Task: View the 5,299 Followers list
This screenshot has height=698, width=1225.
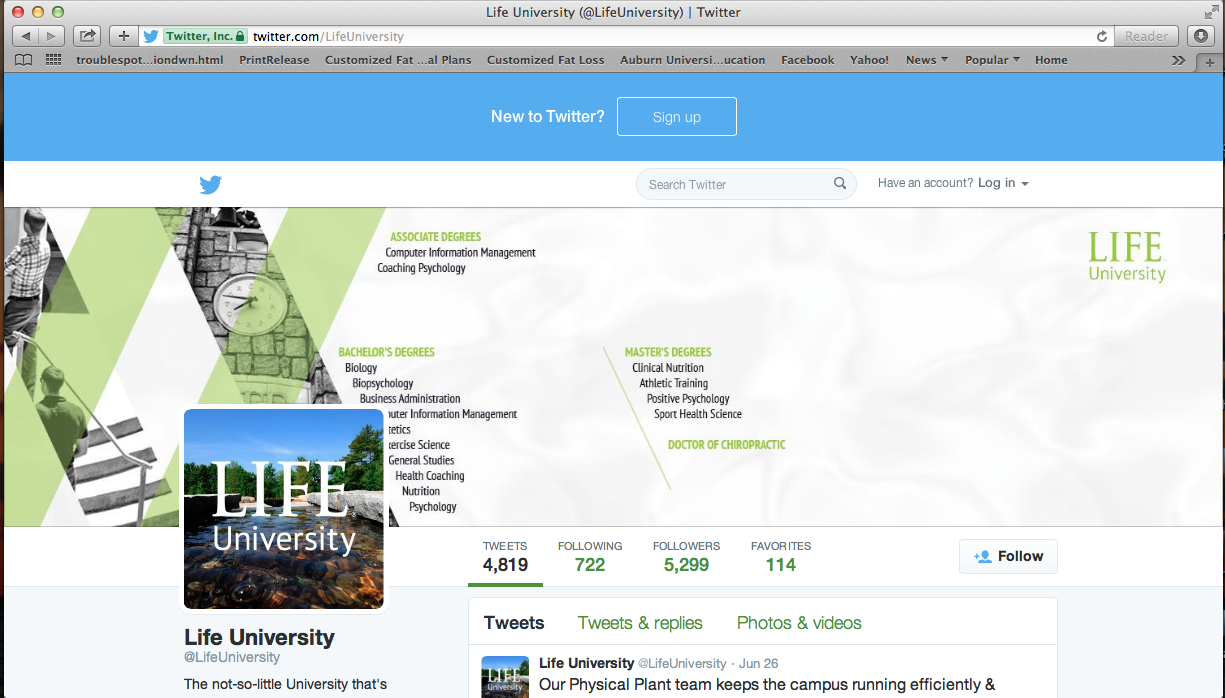Action: [x=686, y=556]
